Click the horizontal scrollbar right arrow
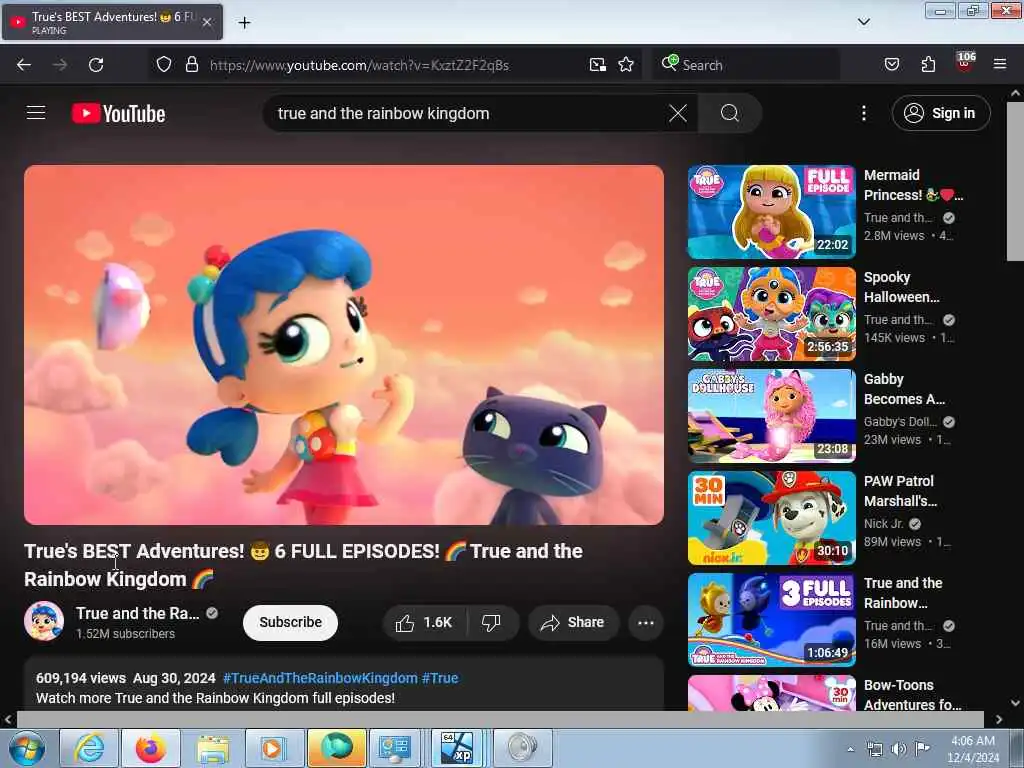Screen dimensions: 1024x768 point(999,719)
